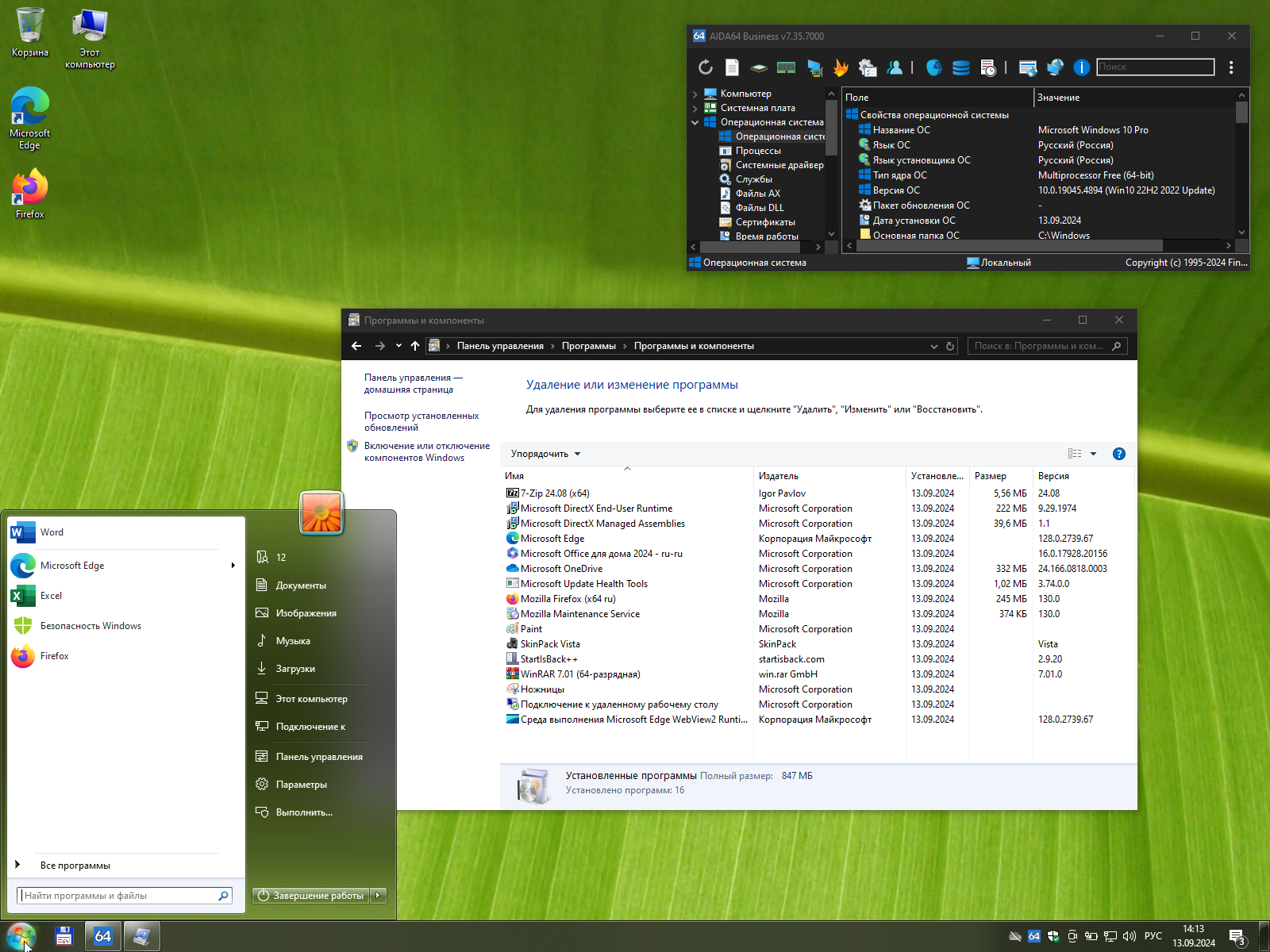Open the view options dropdown arrow

[1093, 454]
